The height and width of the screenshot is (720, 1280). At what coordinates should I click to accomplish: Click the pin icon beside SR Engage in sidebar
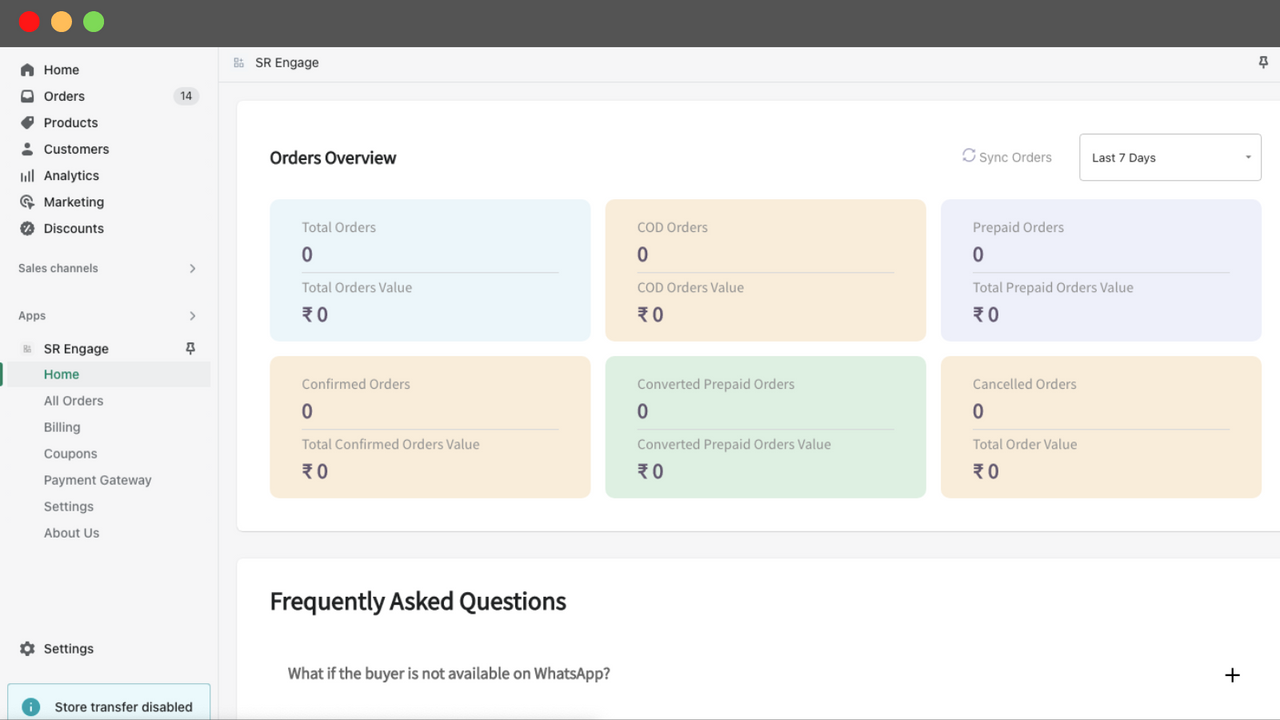190,349
